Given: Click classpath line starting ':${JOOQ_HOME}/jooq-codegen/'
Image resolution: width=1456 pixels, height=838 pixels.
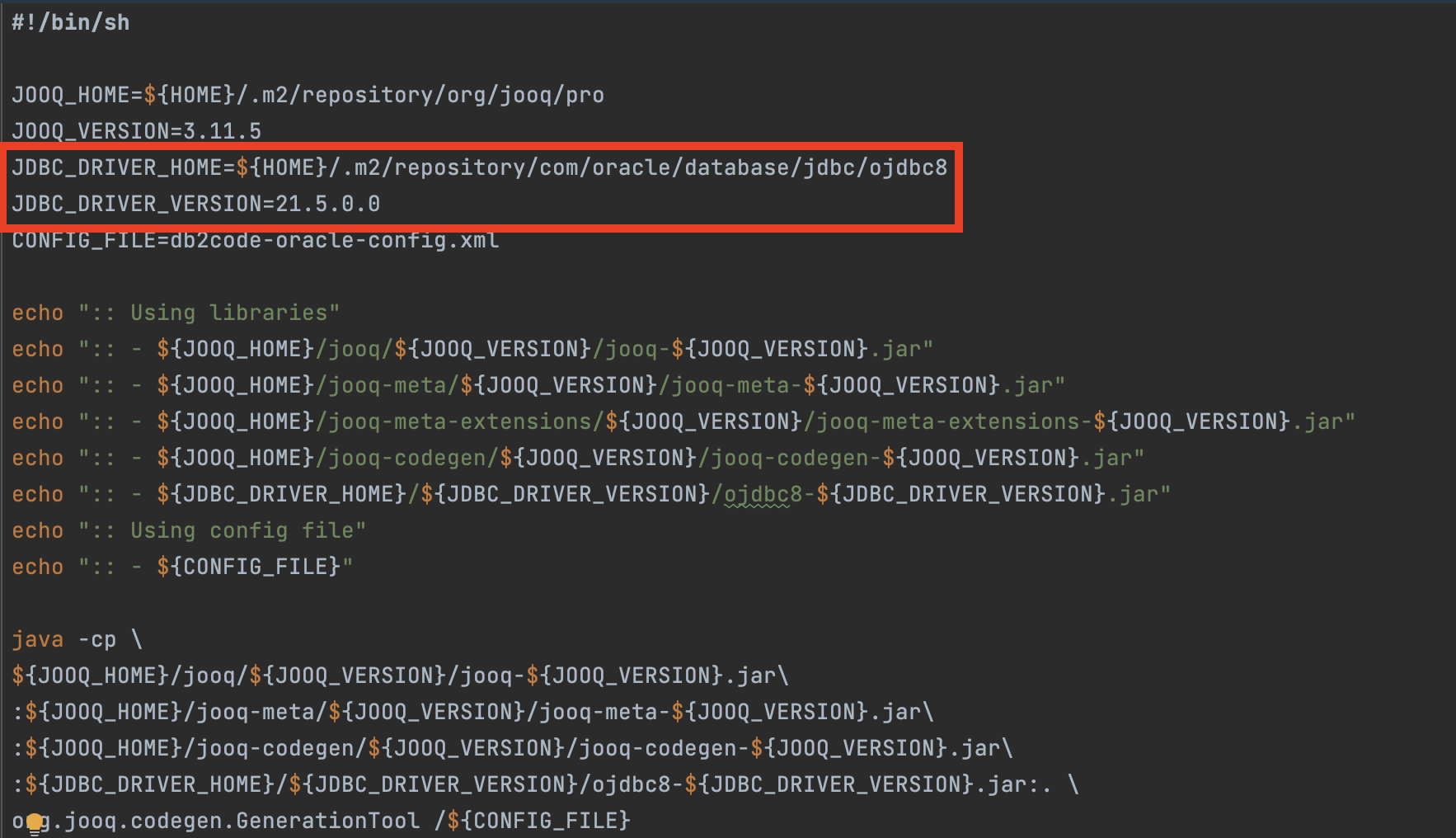Looking at the screenshot, I should [x=512, y=748].
